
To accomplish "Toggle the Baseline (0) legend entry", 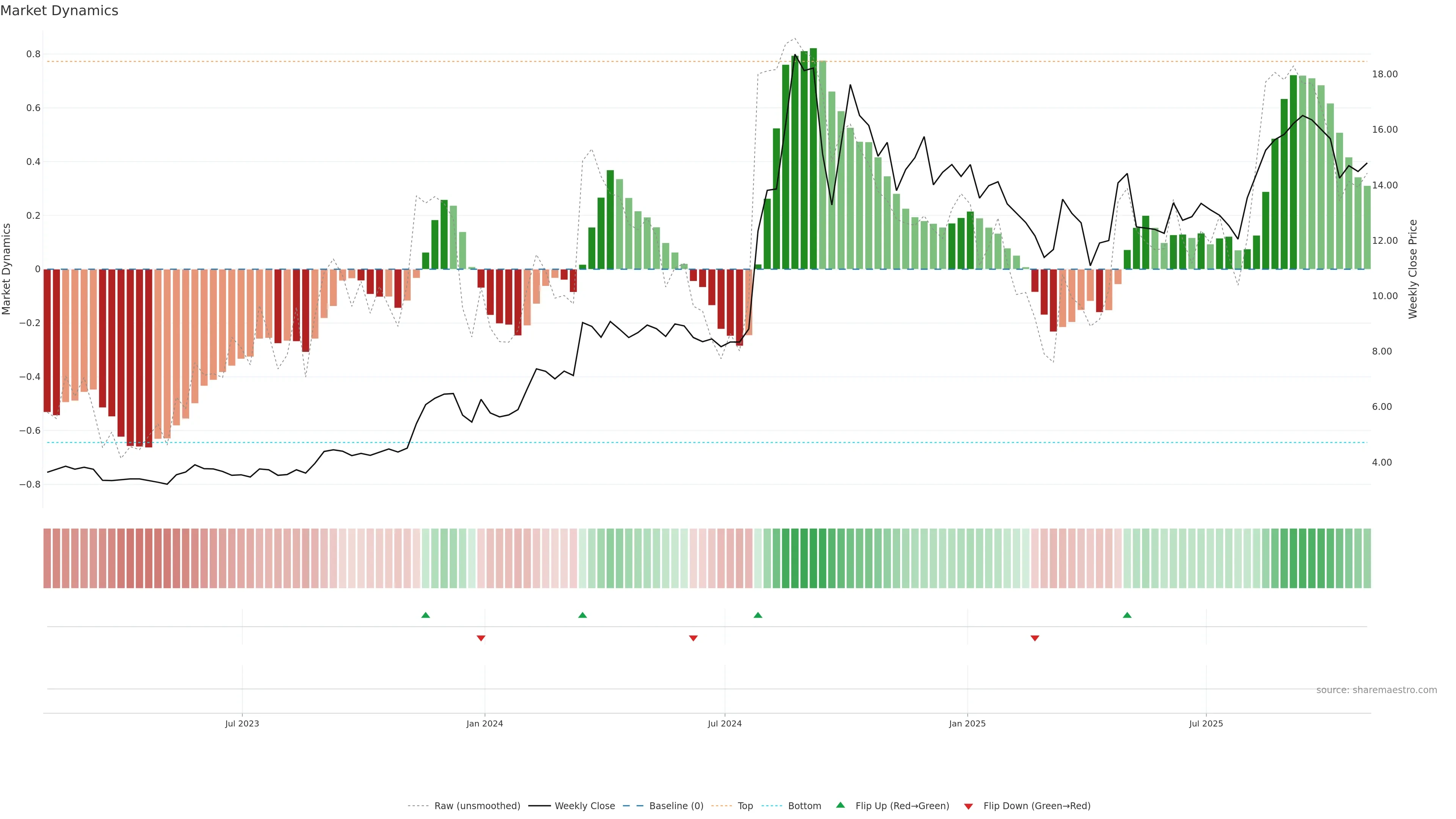I will tap(676, 806).
